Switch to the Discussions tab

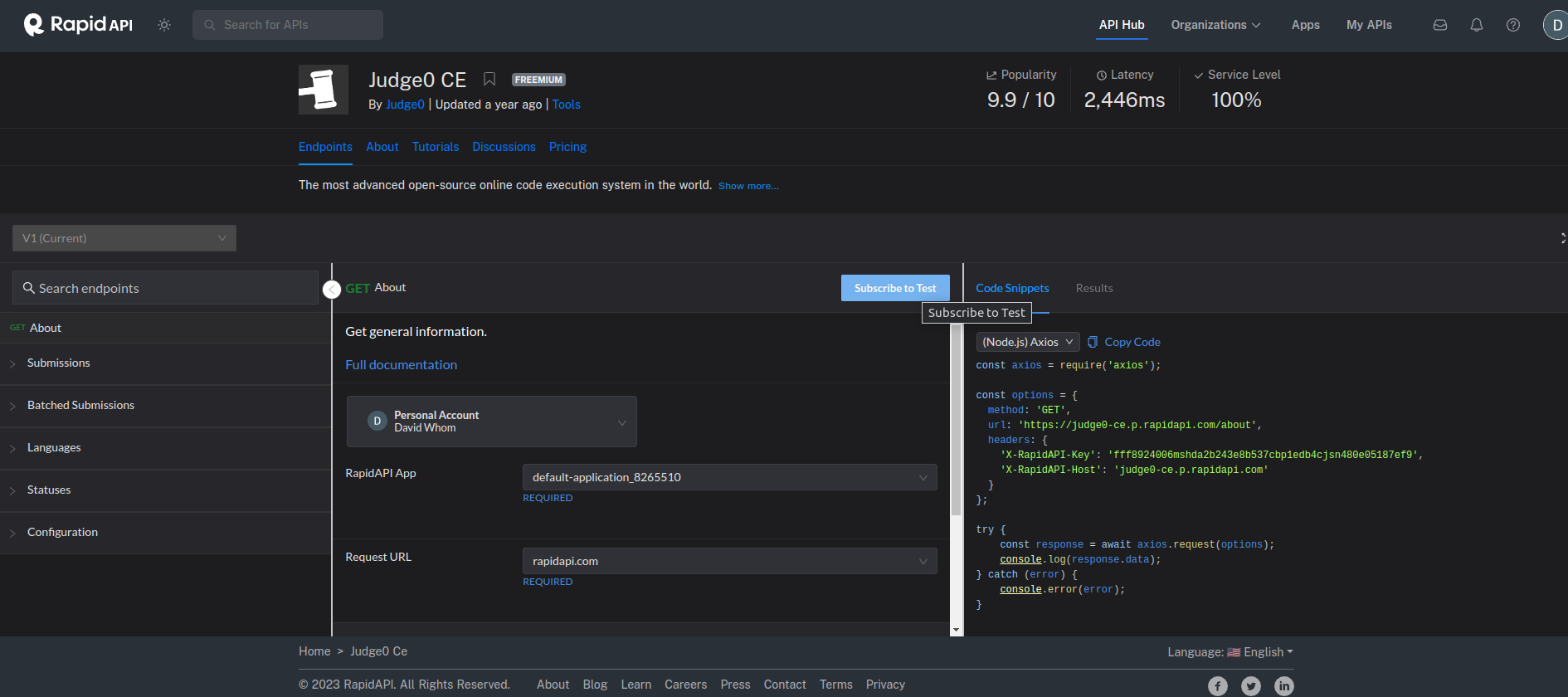coord(504,147)
